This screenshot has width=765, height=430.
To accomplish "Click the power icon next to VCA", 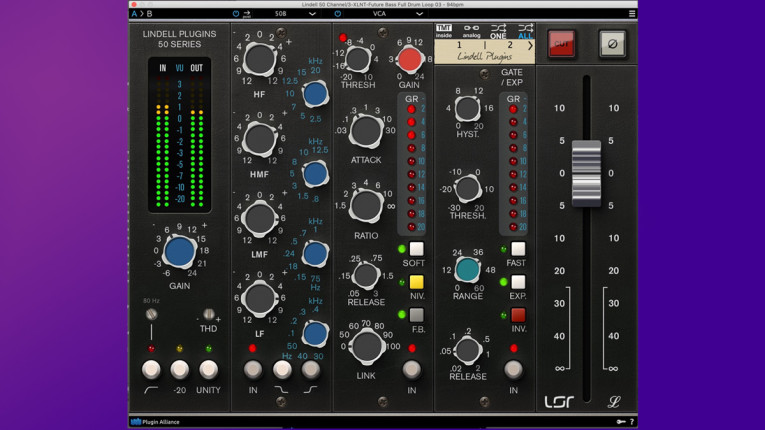I will point(338,14).
